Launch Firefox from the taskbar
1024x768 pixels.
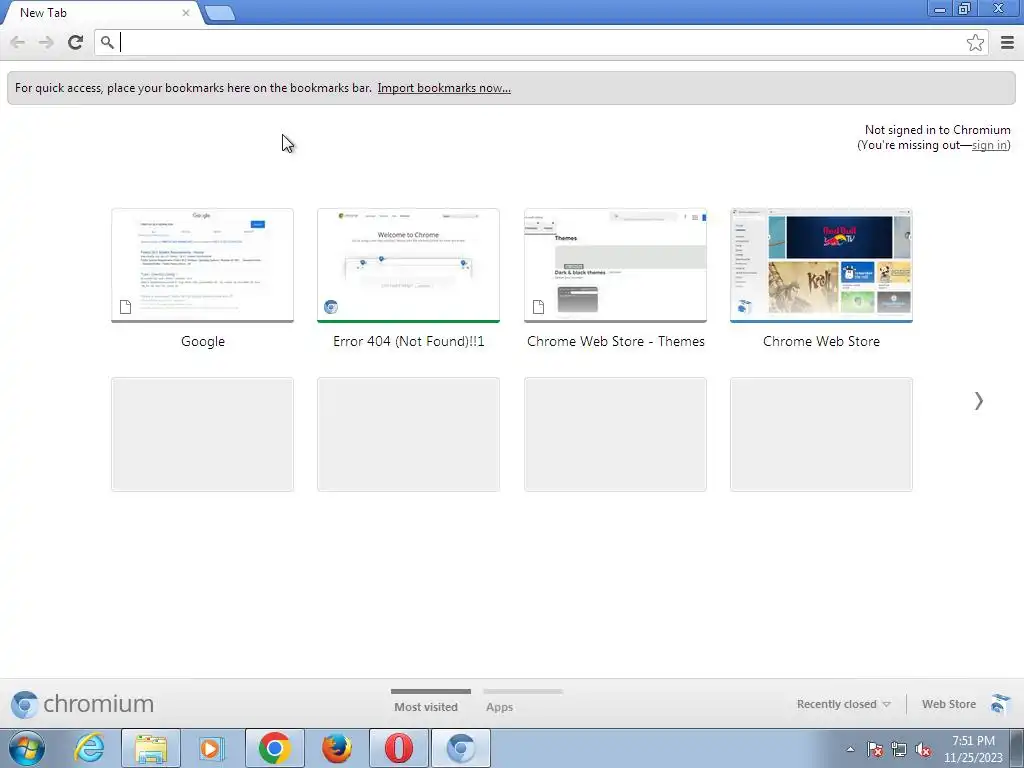[x=336, y=748]
